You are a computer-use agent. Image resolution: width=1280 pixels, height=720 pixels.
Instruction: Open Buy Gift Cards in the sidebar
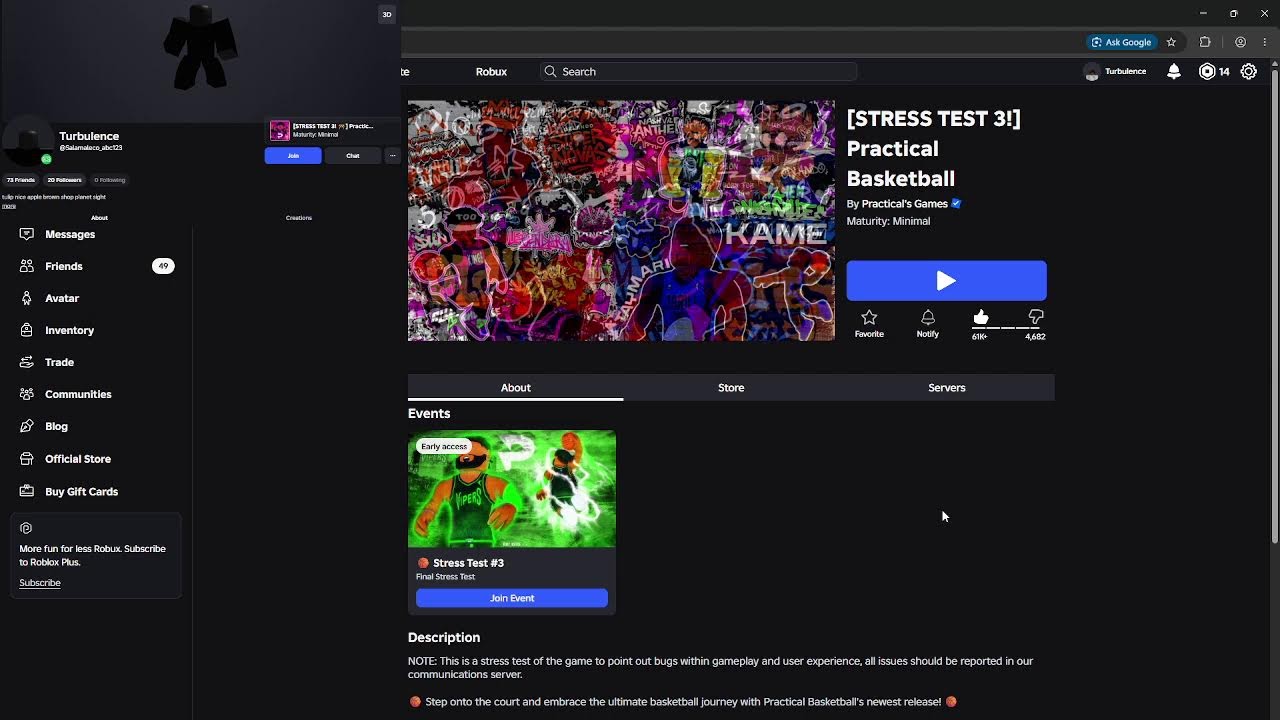coord(70,491)
